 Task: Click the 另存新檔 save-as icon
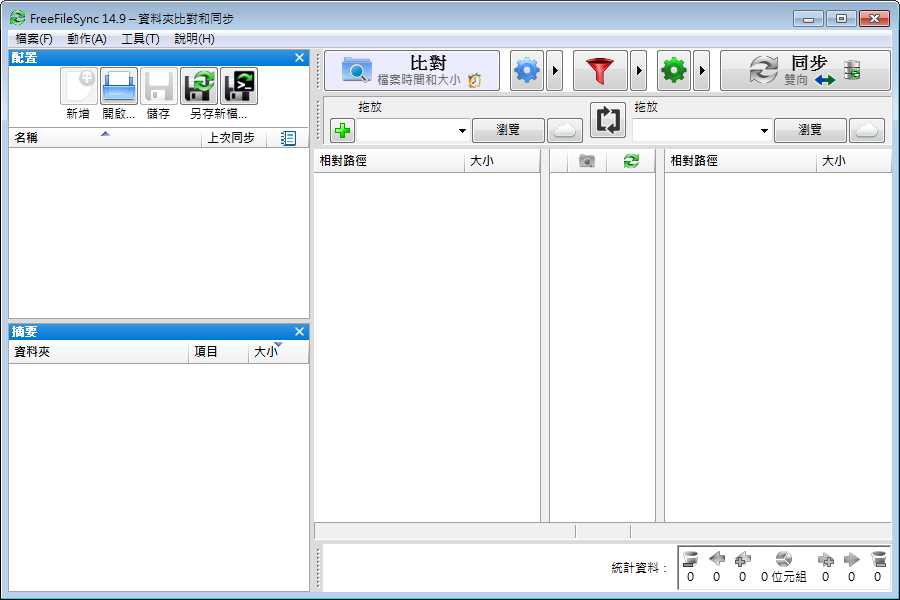coord(198,85)
